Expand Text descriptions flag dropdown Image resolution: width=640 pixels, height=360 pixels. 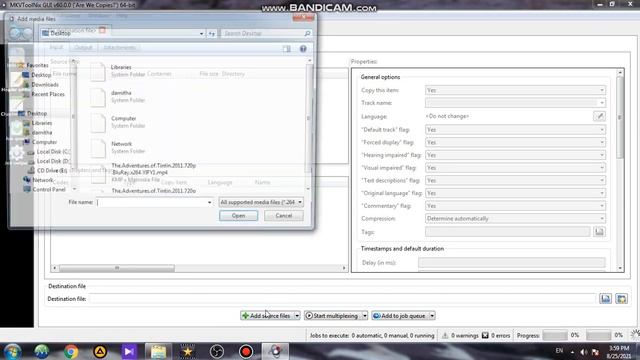click(602, 180)
